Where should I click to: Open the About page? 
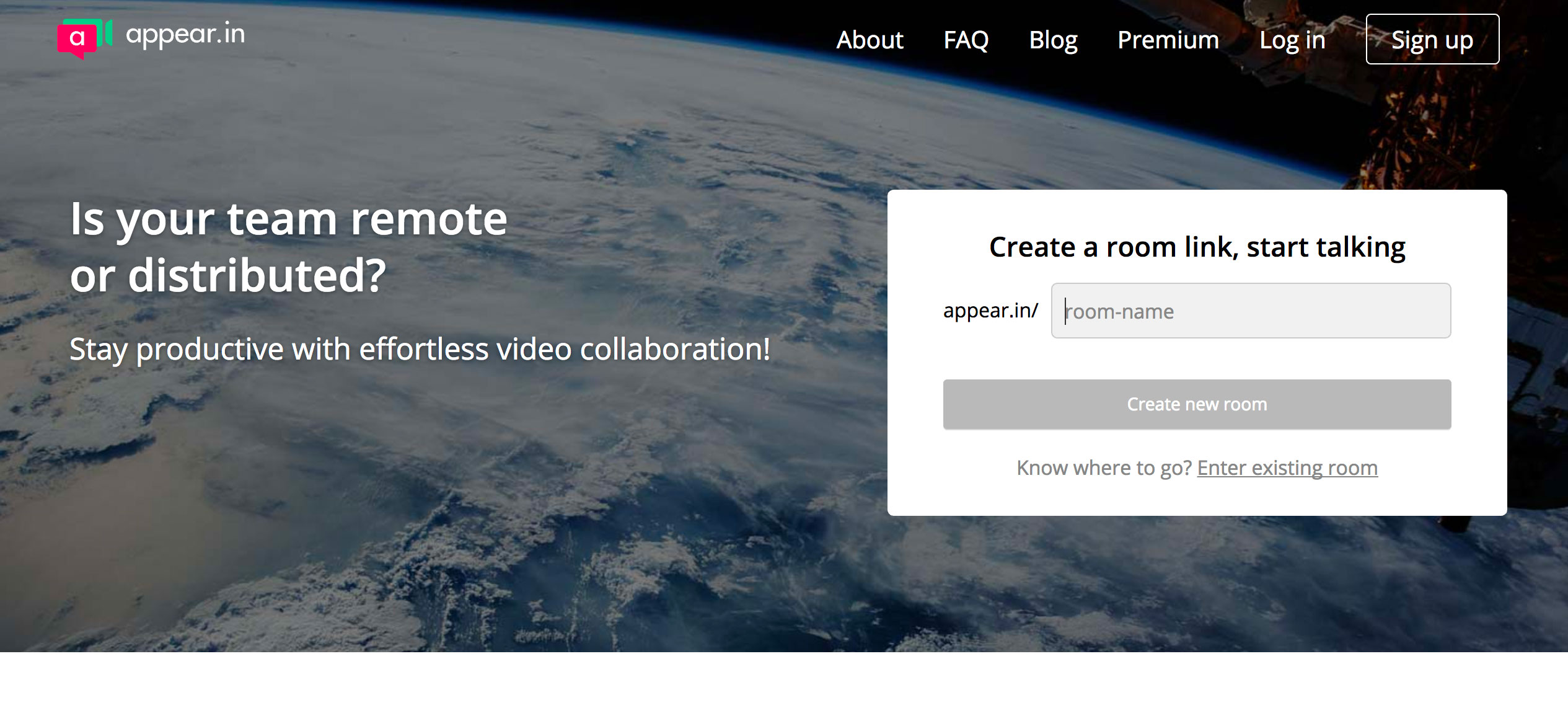pyautogui.click(x=870, y=40)
